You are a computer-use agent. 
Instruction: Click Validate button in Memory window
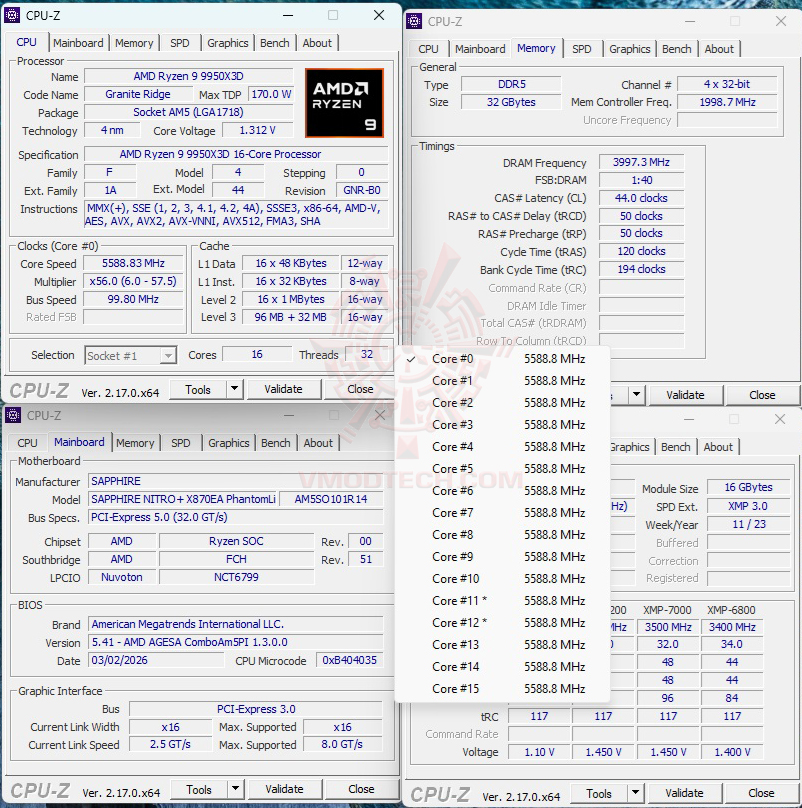coord(685,395)
